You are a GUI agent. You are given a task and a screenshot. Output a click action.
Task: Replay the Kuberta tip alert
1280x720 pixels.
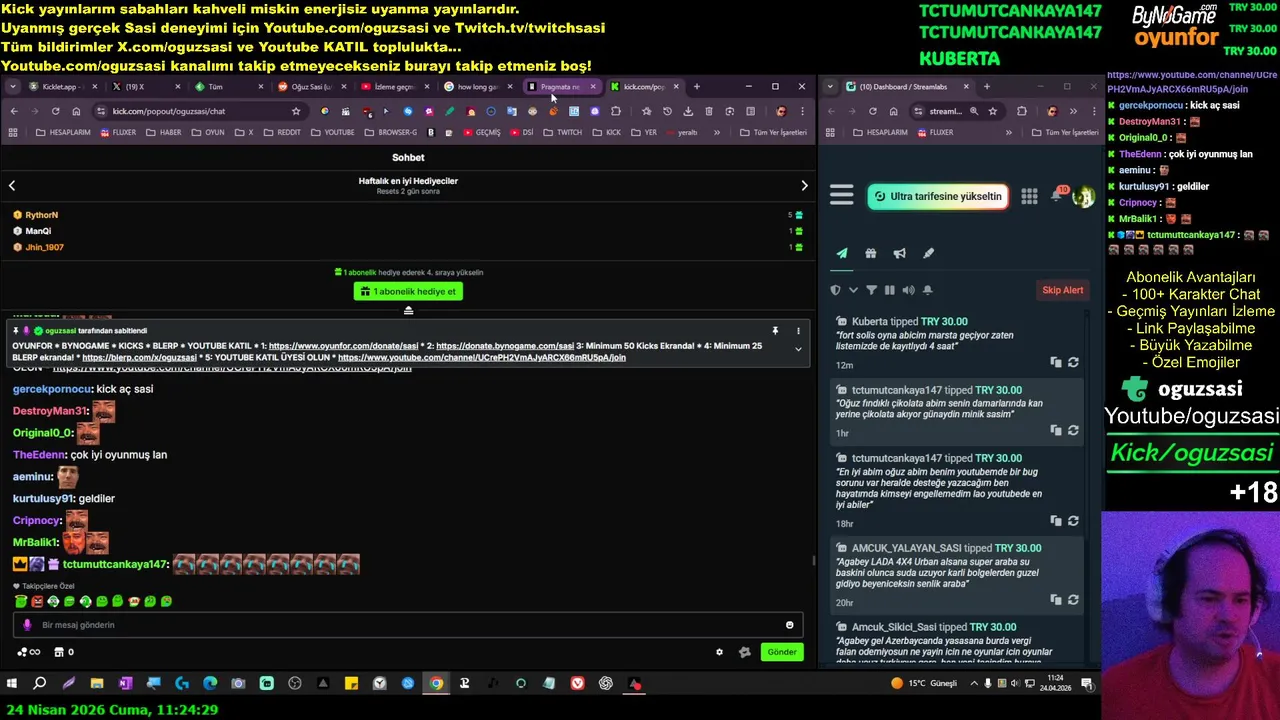[x=1073, y=362]
